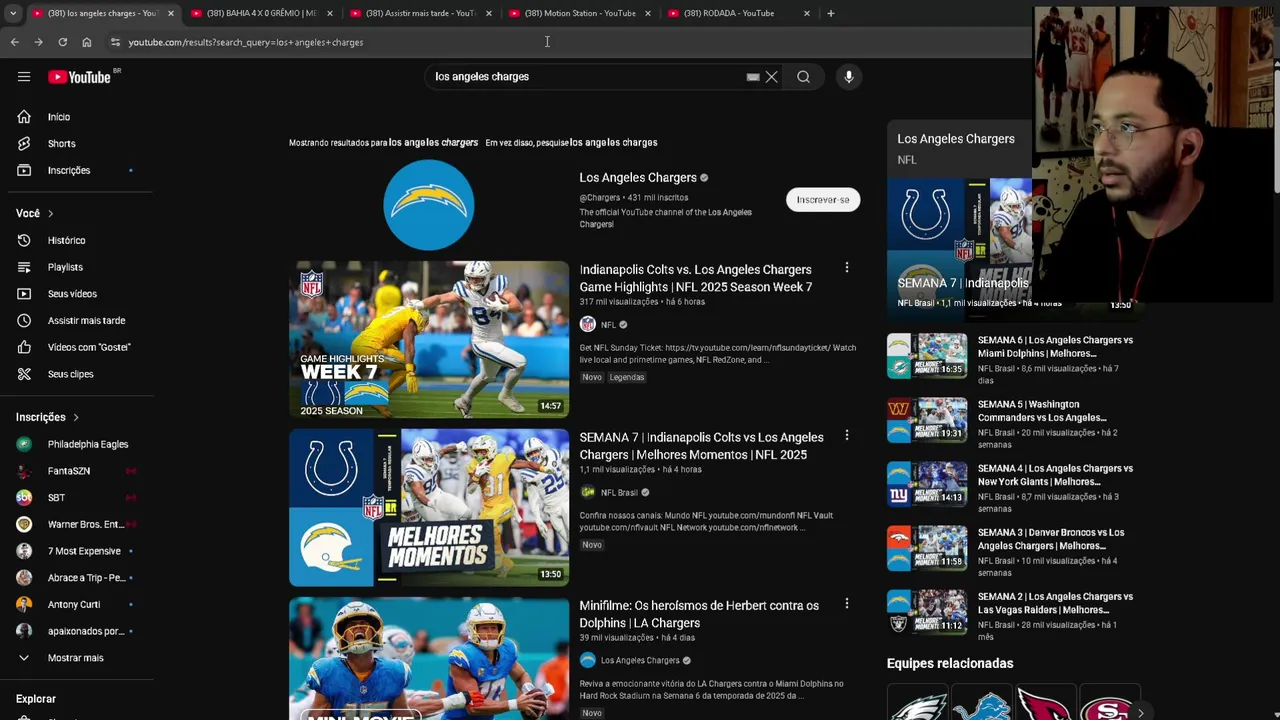1280x720 pixels.
Task: Reload the page with the refresh icon
Action: click(62, 42)
